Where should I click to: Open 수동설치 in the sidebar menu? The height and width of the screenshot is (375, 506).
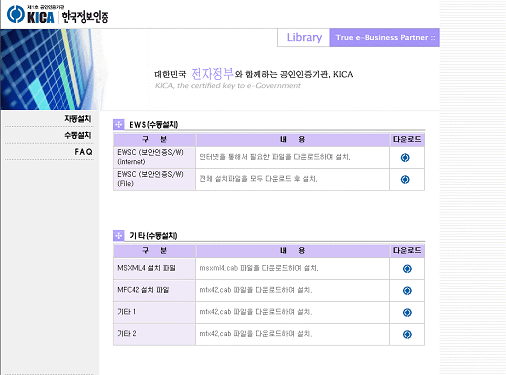[x=78, y=135]
